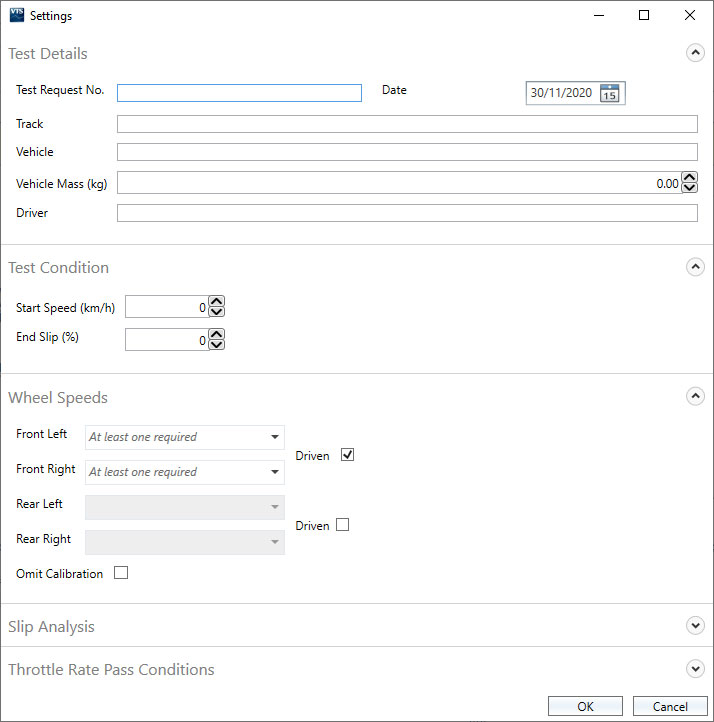Enable the rear wheels Driven checkbox
The width and height of the screenshot is (714, 722).
(x=342, y=524)
